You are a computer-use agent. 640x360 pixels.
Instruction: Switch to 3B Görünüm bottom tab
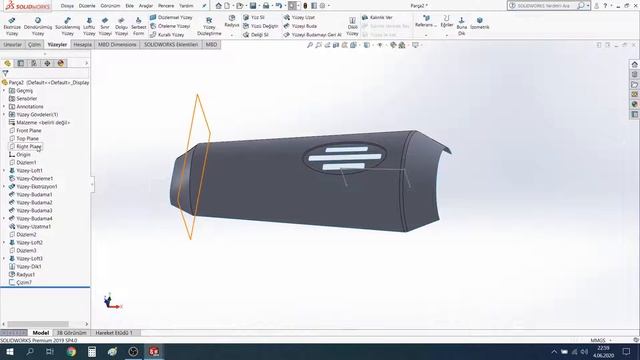[x=72, y=333]
